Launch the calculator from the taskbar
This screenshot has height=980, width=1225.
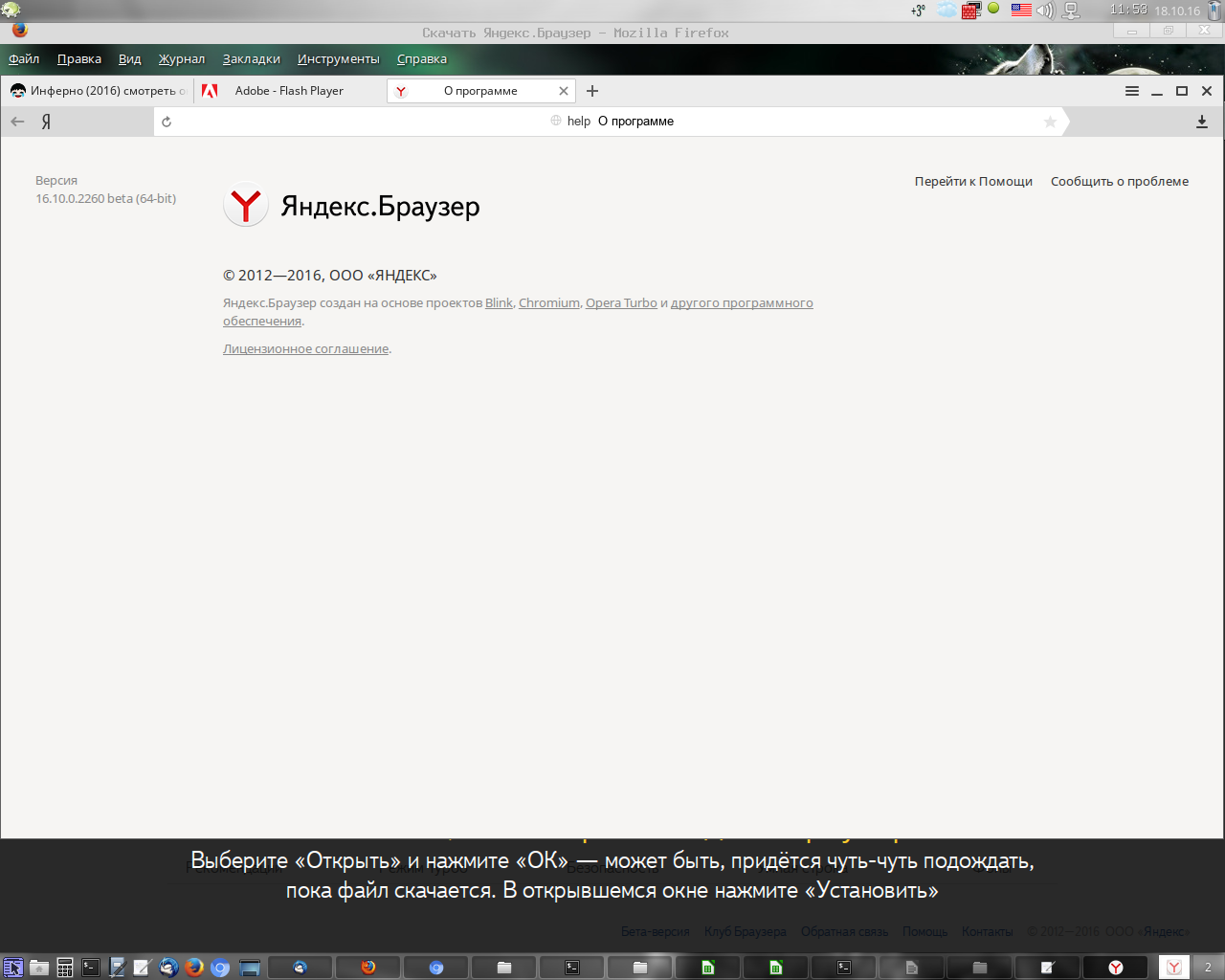pyautogui.click(x=65, y=968)
